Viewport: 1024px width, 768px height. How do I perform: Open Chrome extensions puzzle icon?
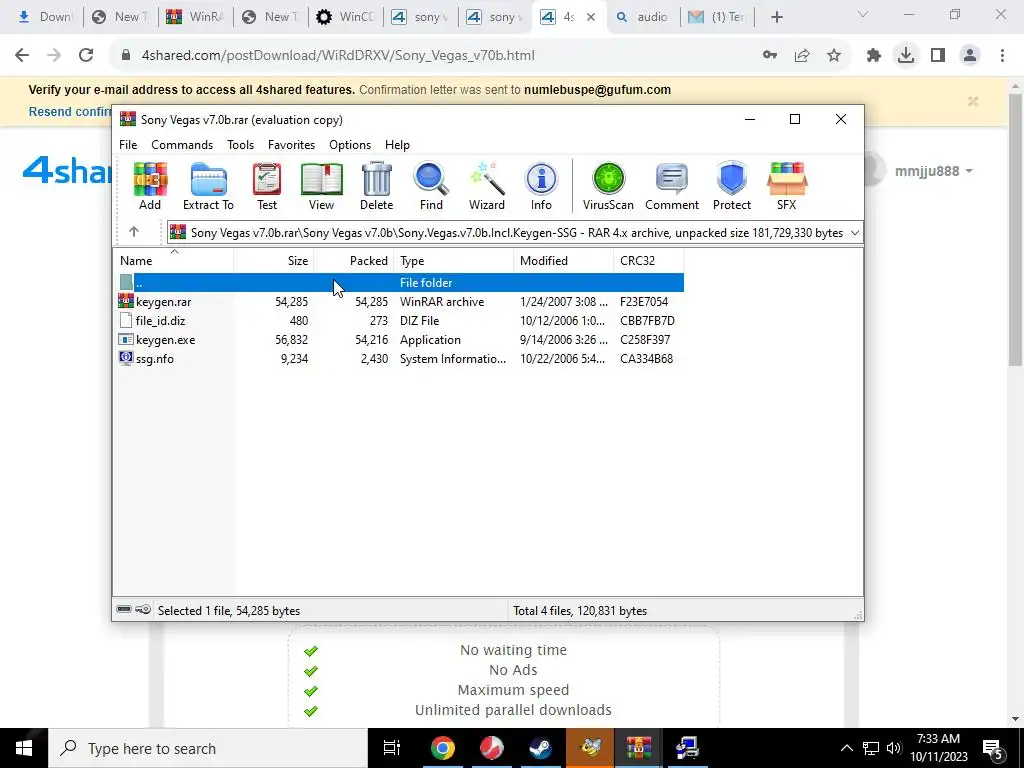(x=874, y=56)
